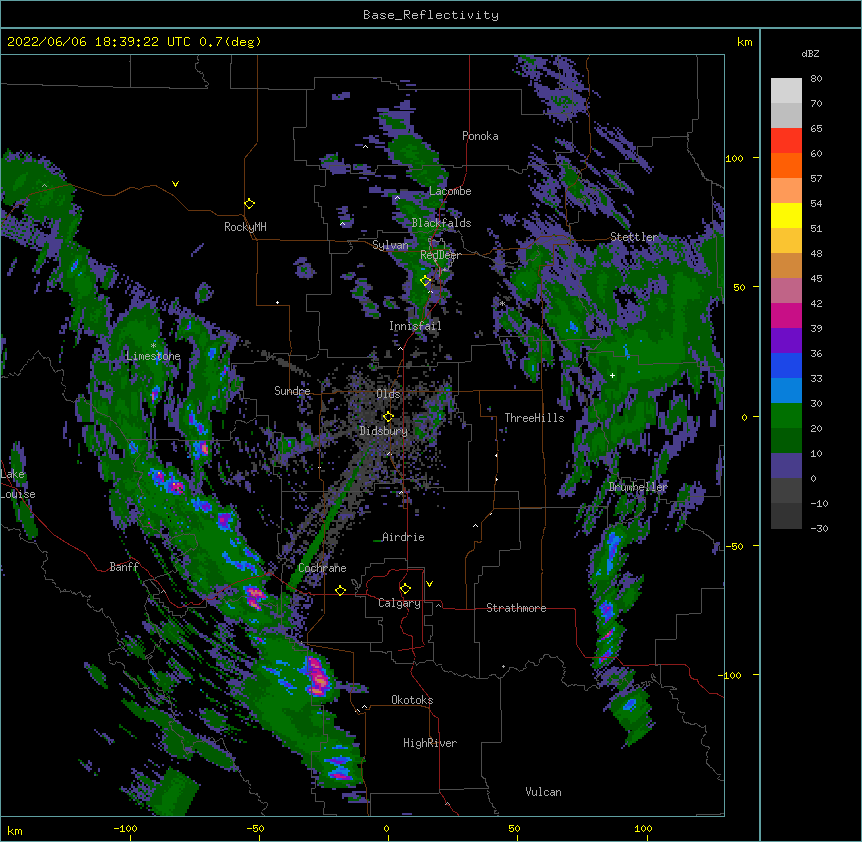Click the 33 dBZ blue legend swatch
Viewport: 862px width, 842px height.
pos(786,365)
